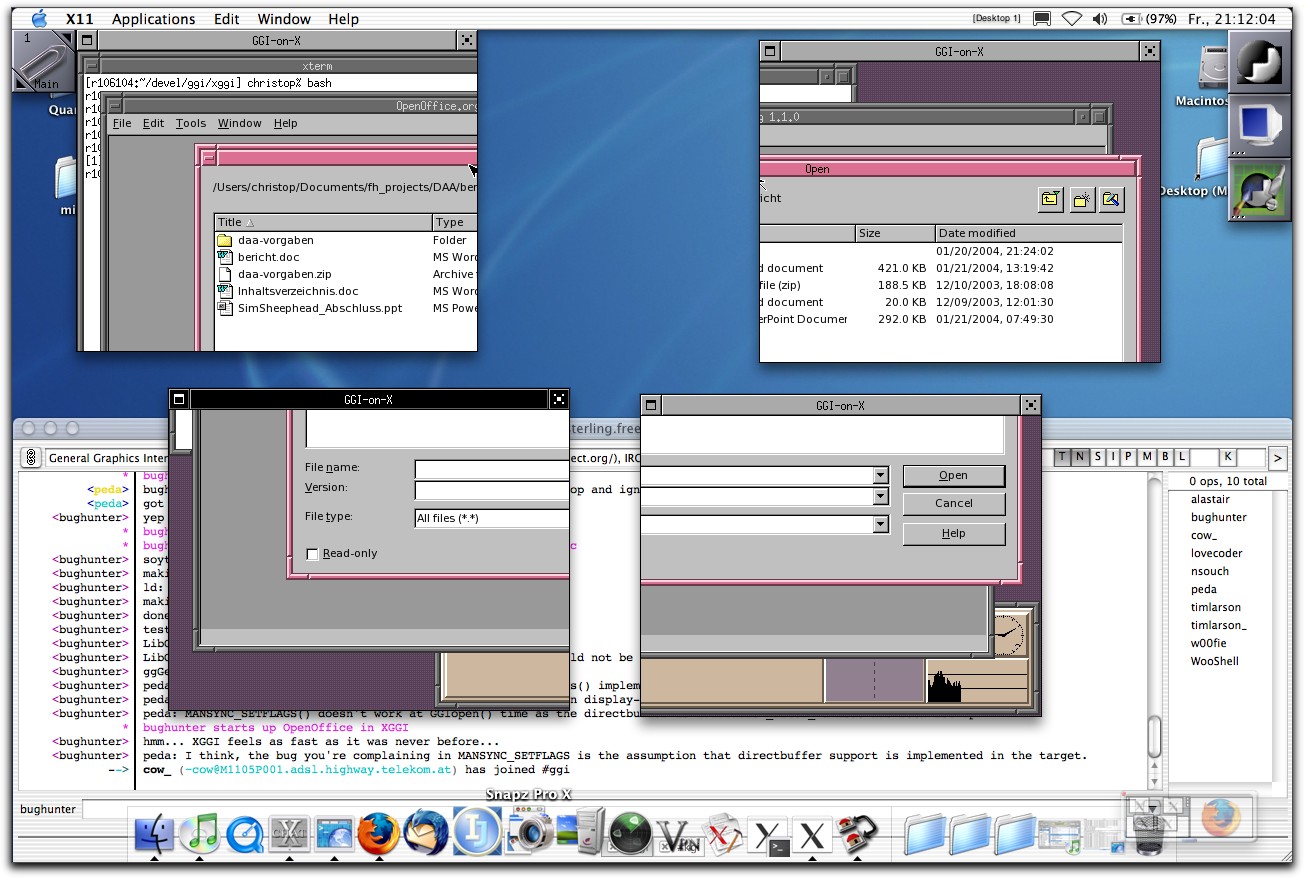1304x878 pixels.
Task: Click the CPU load graph applet
Action: (976, 682)
